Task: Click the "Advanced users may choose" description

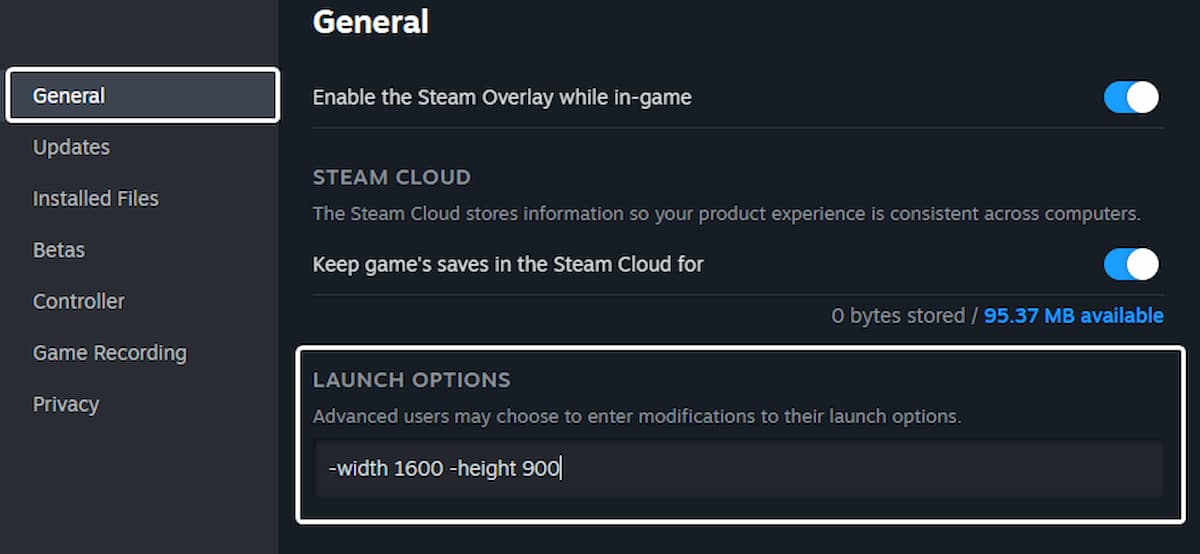Action: pos(636,416)
